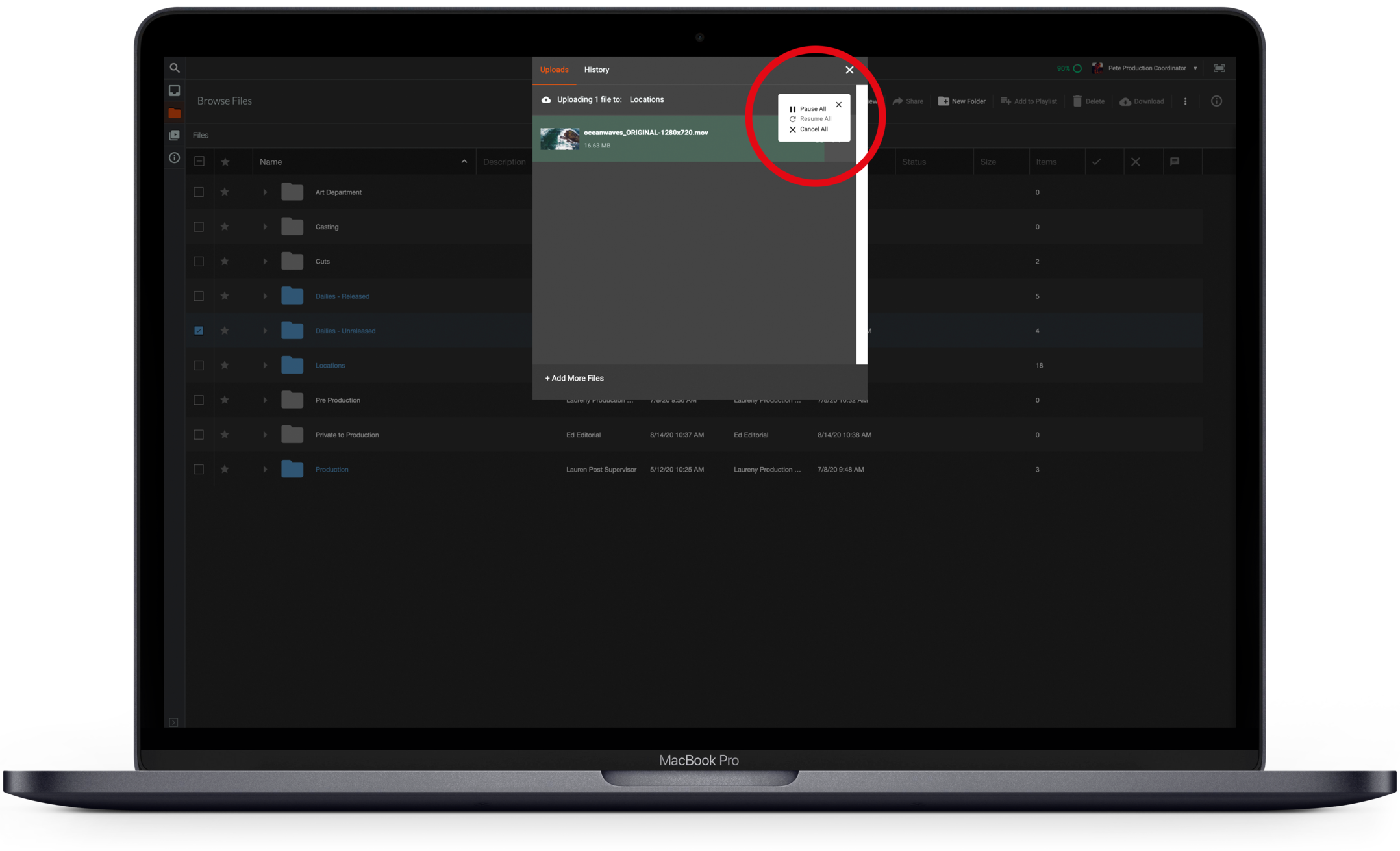Open the Production folder link
The height and width of the screenshot is (851, 1400).
[332, 470]
